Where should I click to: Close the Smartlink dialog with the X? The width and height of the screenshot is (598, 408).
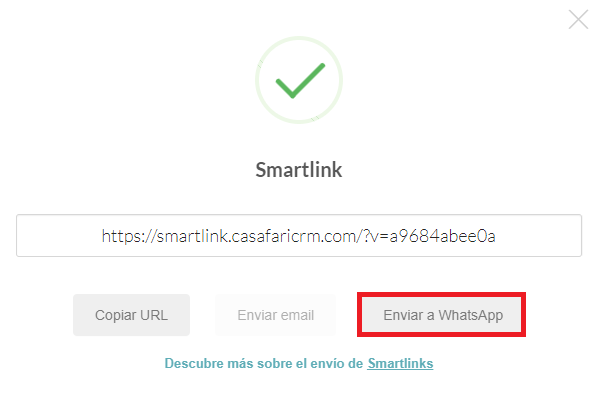pyautogui.click(x=578, y=19)
